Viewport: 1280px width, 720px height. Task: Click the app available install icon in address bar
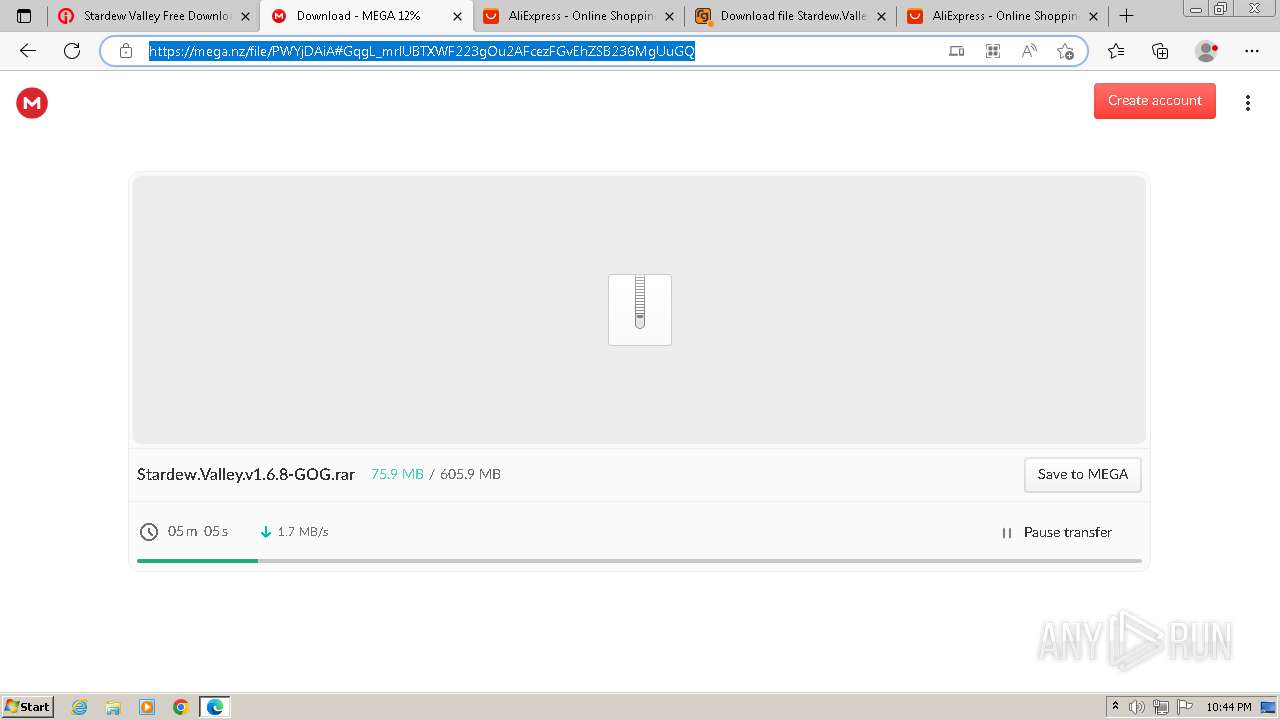(957, 51)
